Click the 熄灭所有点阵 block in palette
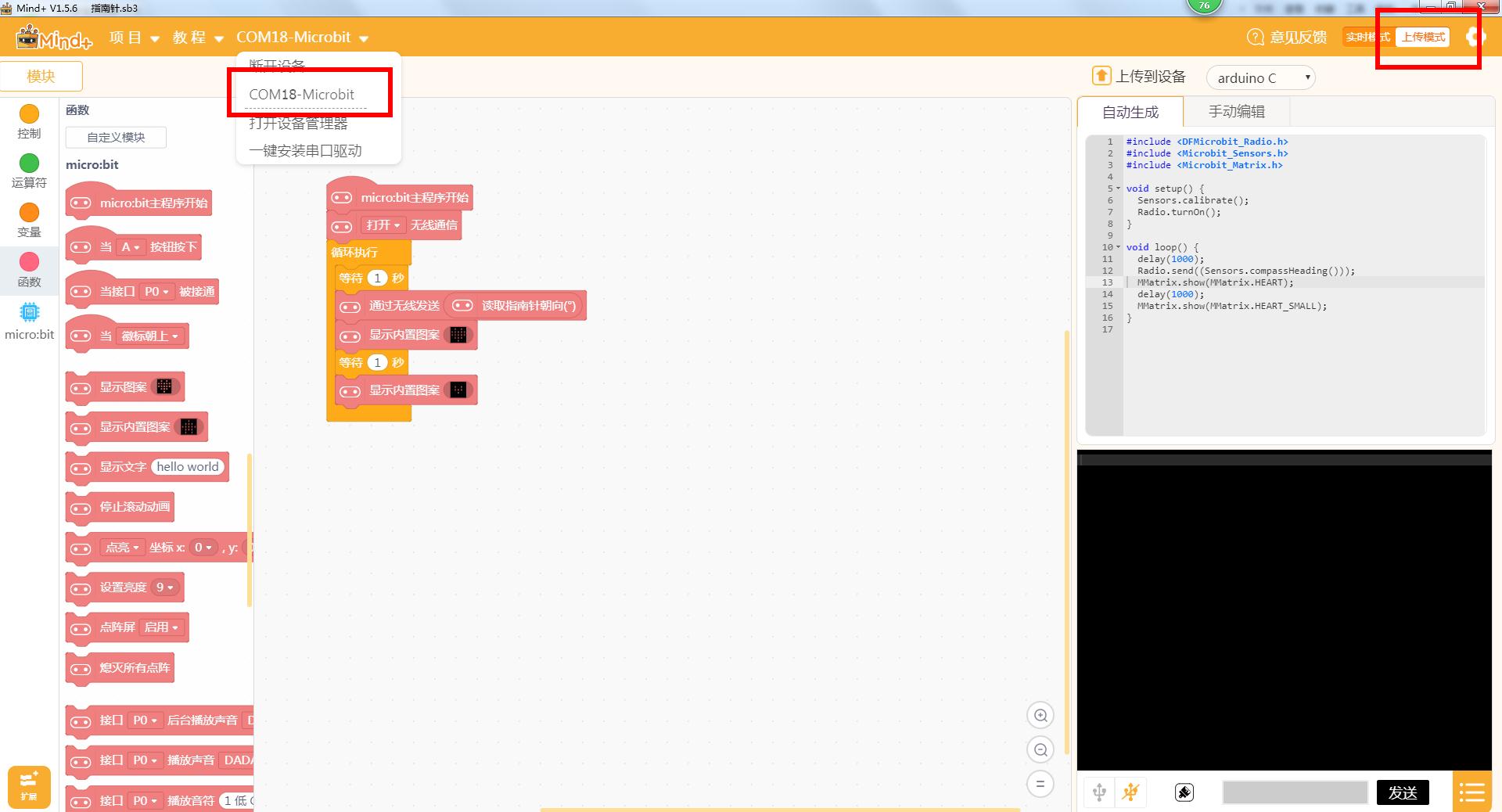The image size is (1502, 812). tap(120, 668)
